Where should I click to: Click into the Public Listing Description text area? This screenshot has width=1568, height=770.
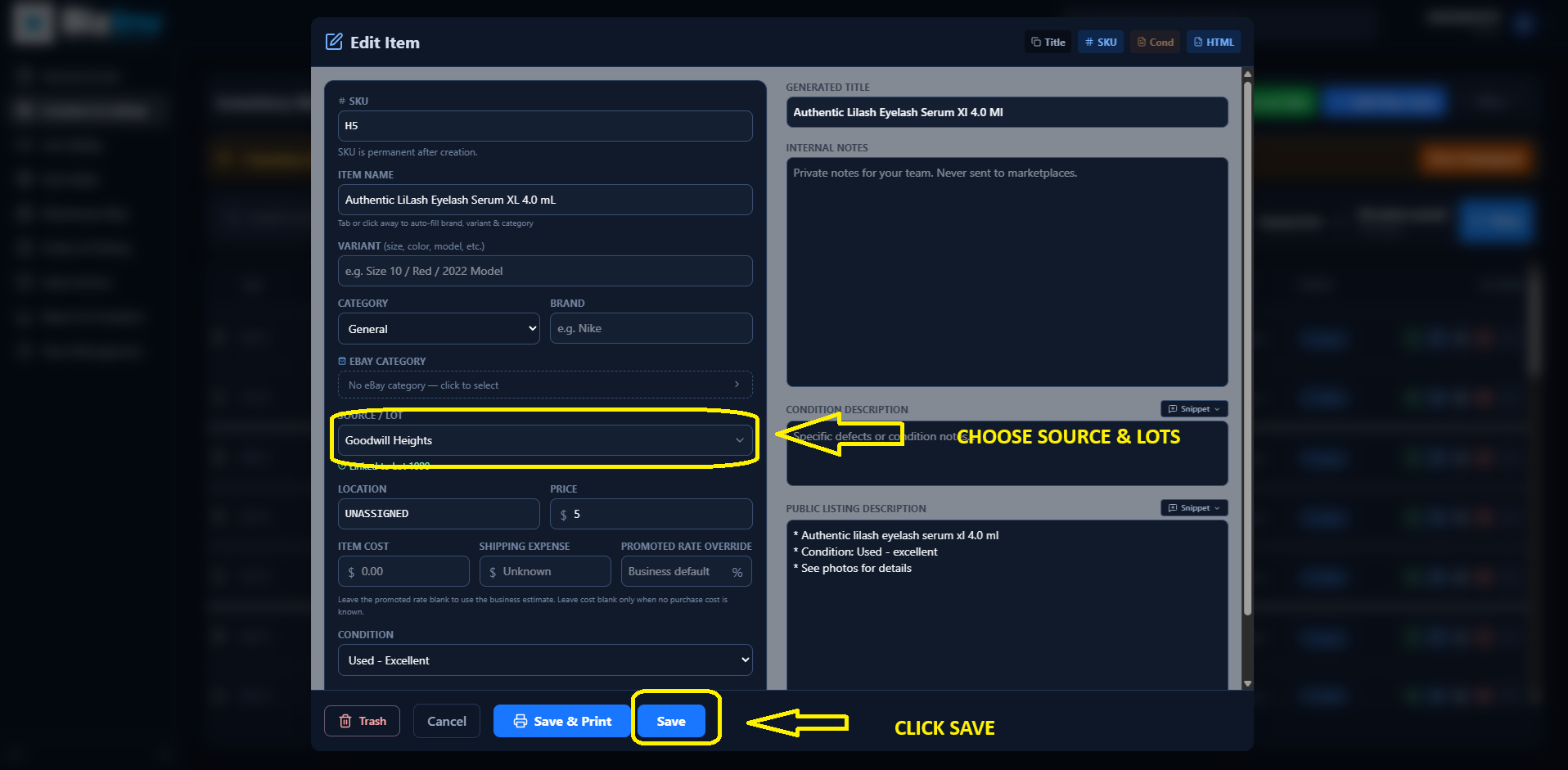coord(1007,606)
